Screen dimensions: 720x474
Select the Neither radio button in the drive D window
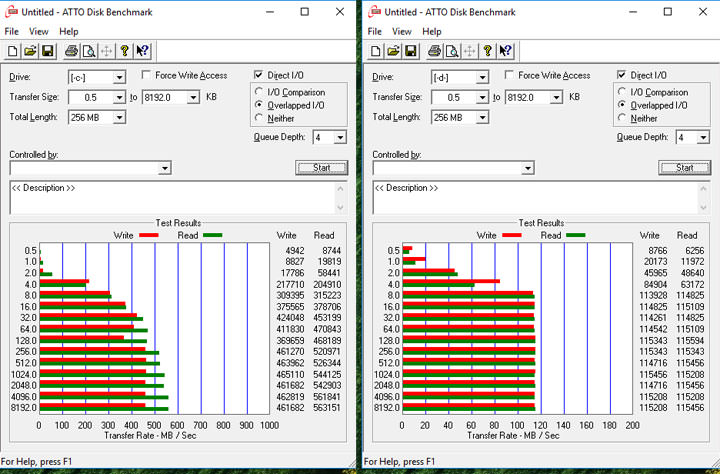point(622,118)
